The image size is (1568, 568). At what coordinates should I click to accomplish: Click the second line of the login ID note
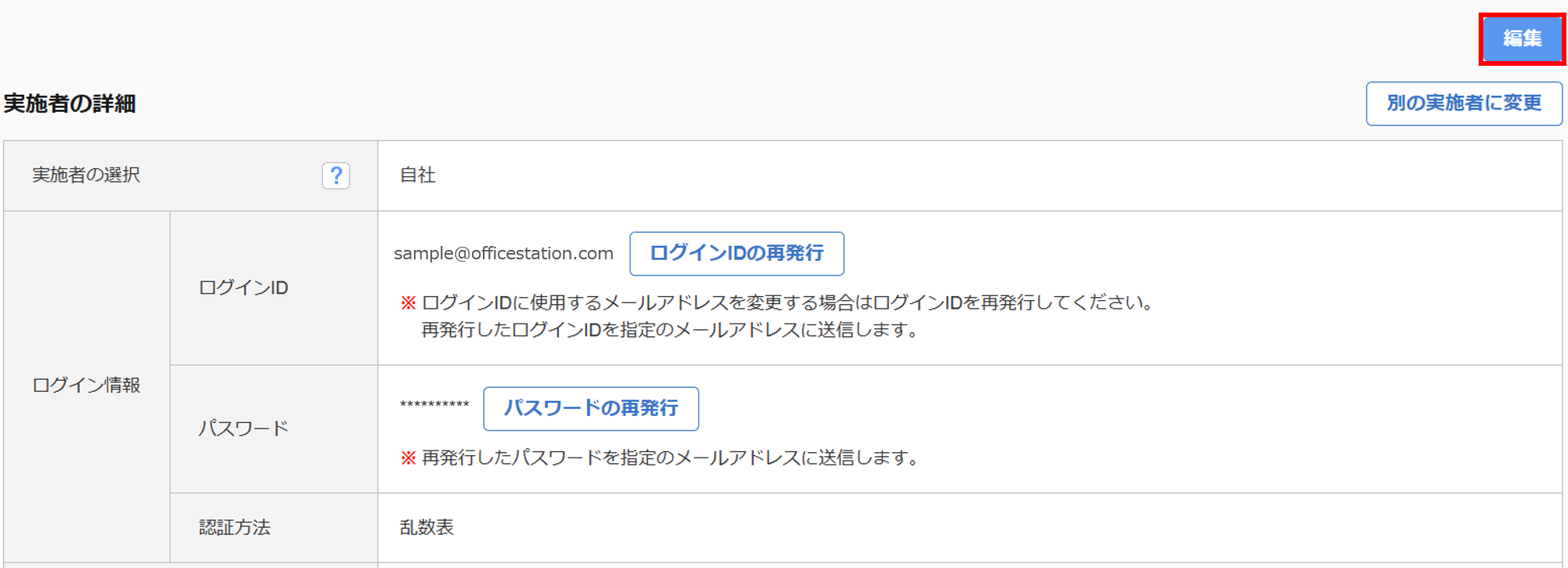tap(670, 330)
